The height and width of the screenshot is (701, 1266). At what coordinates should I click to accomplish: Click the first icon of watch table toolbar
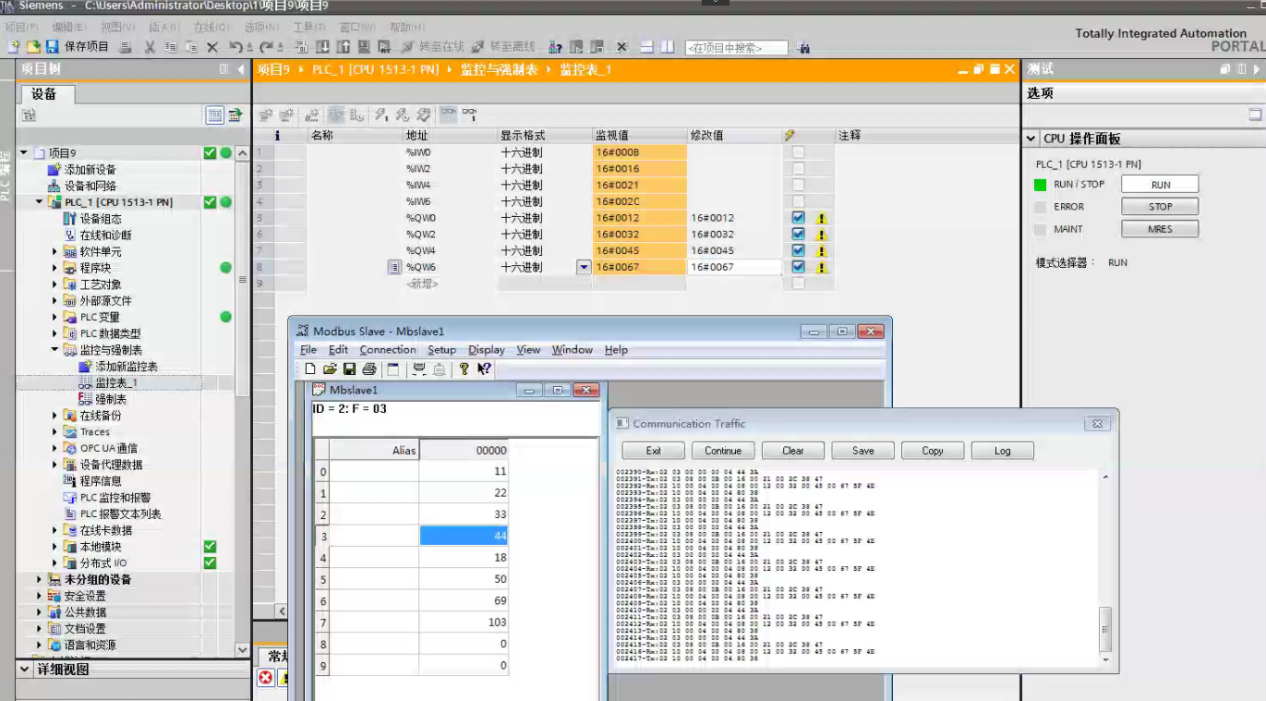pos(265,115)
